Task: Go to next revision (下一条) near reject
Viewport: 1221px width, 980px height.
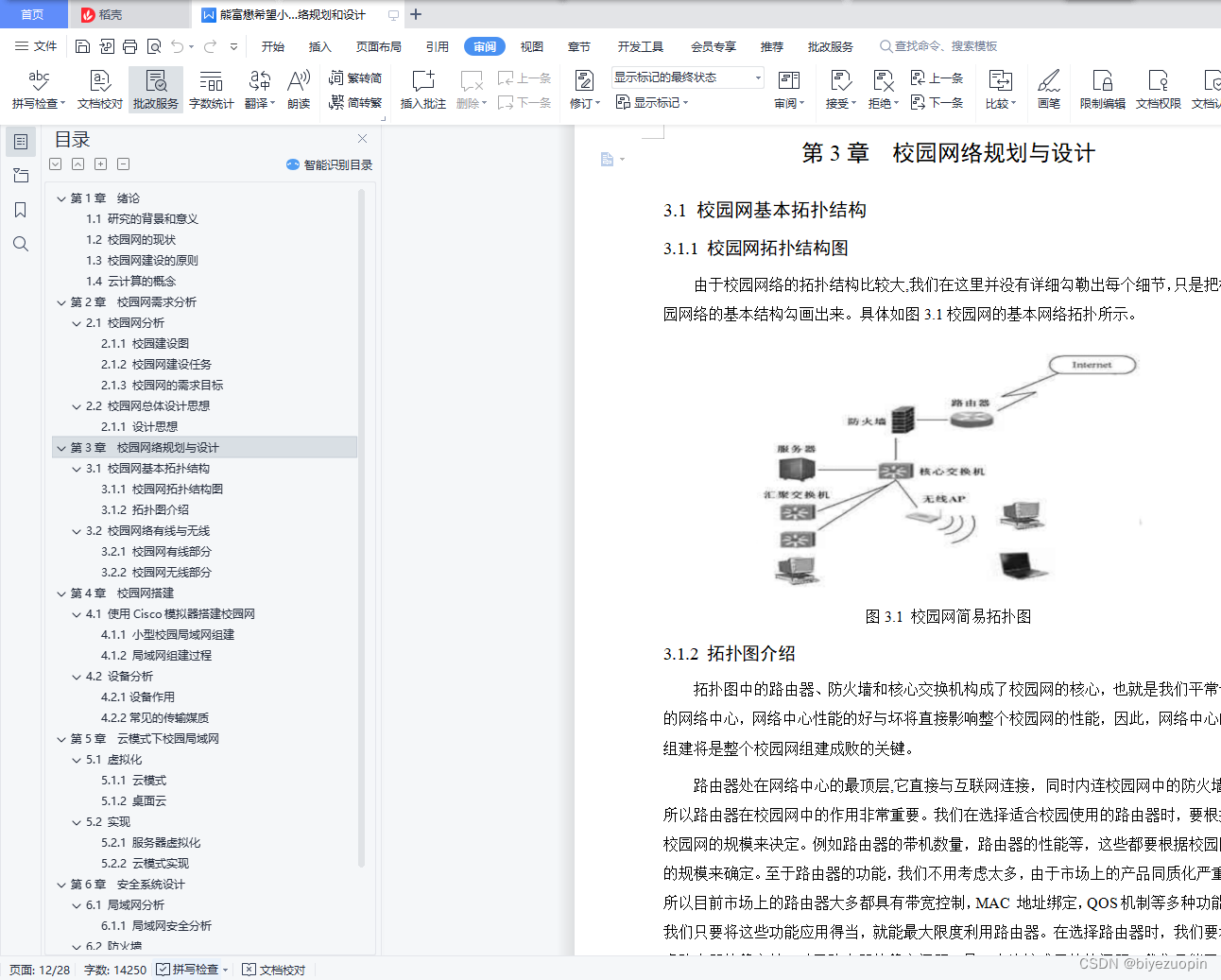Action: (x=937, y=102)
